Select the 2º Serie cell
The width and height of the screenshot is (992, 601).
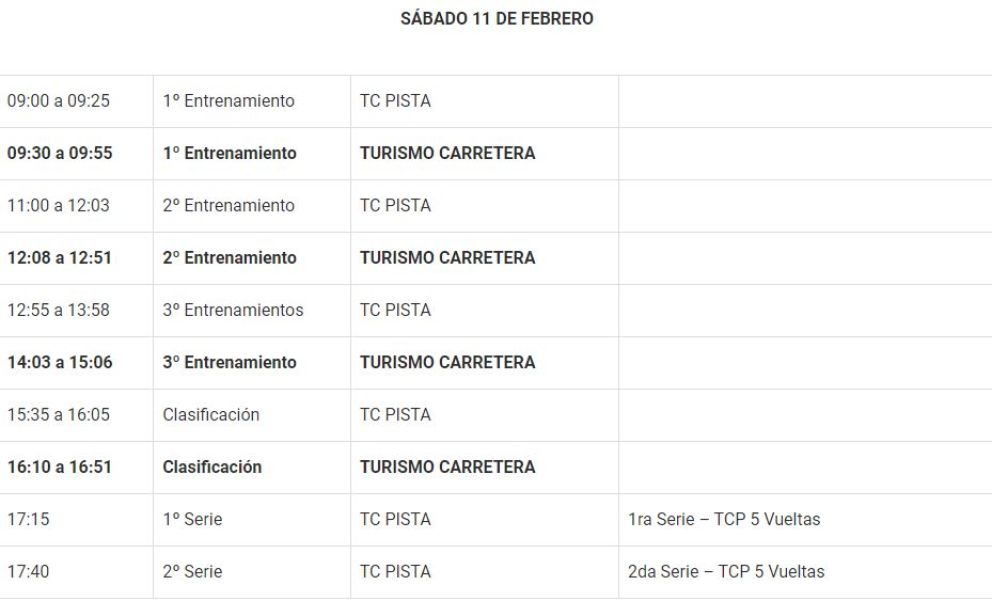point(193,571)
